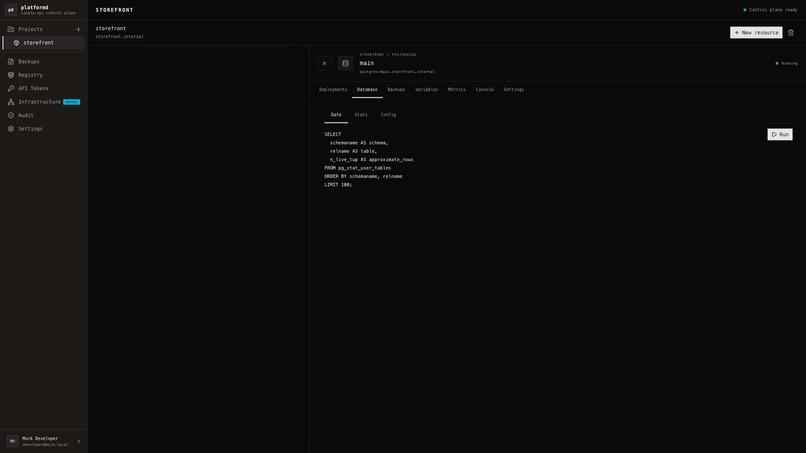Image resolution: width=806 pixels, height=453 pixels.
Task: Delete project with trash icon
Action: 791,32
